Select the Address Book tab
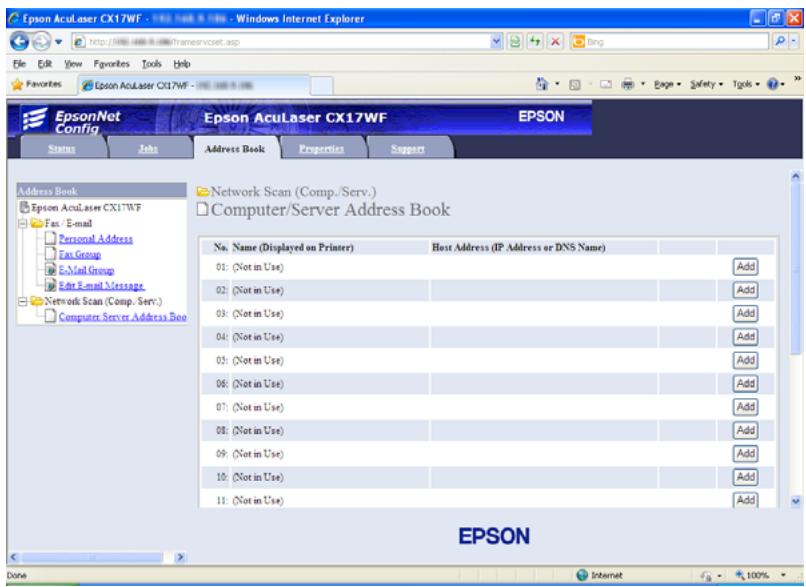806x587 pixels. pos(234,149)
